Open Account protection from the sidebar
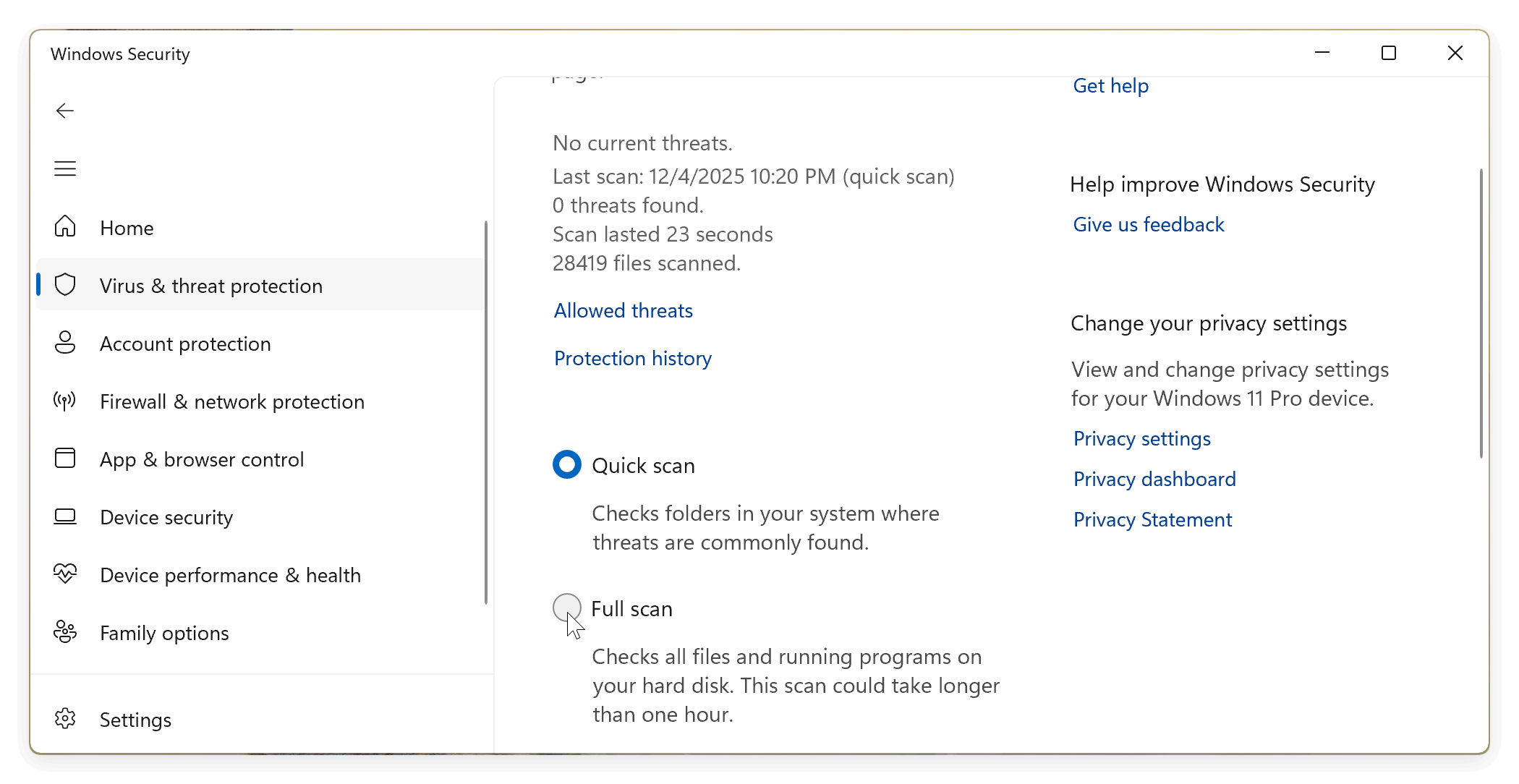The image size is (1519, 784). [185, 344]
